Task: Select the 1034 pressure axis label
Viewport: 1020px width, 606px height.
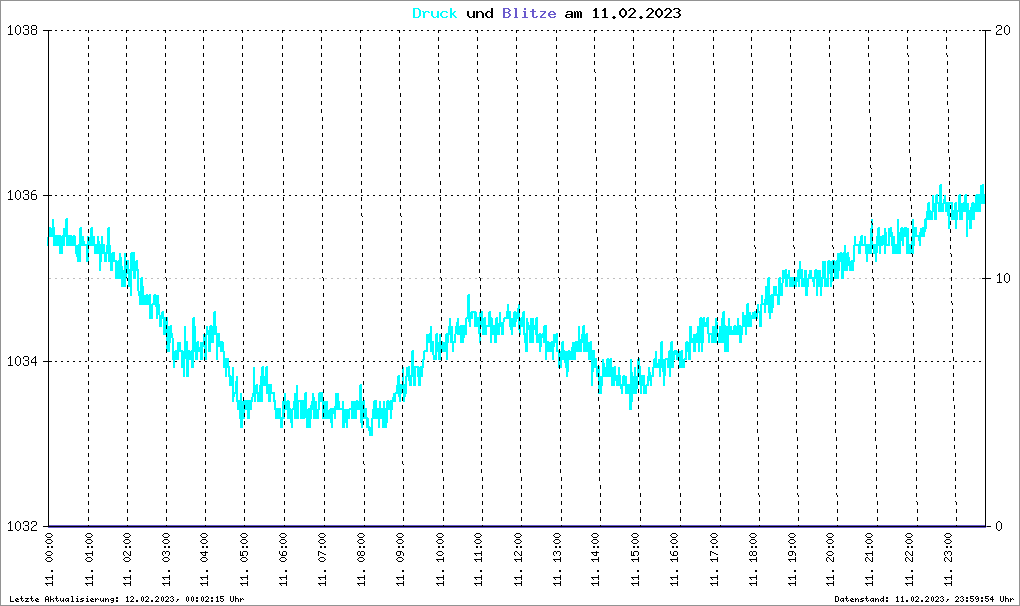Action: click(22, 361)
